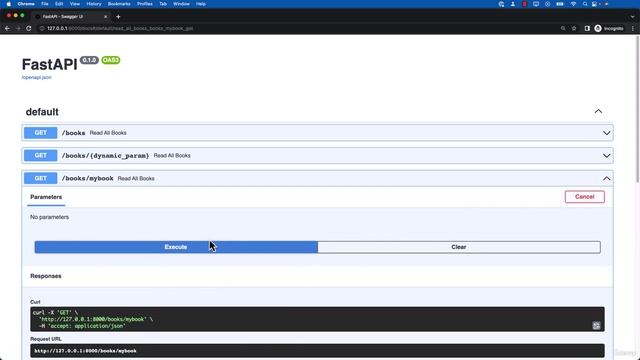This screenshot has width=640, height=360.
Task: Click the user silhouette icon in menu bar
Action: [x=513, y=4]
